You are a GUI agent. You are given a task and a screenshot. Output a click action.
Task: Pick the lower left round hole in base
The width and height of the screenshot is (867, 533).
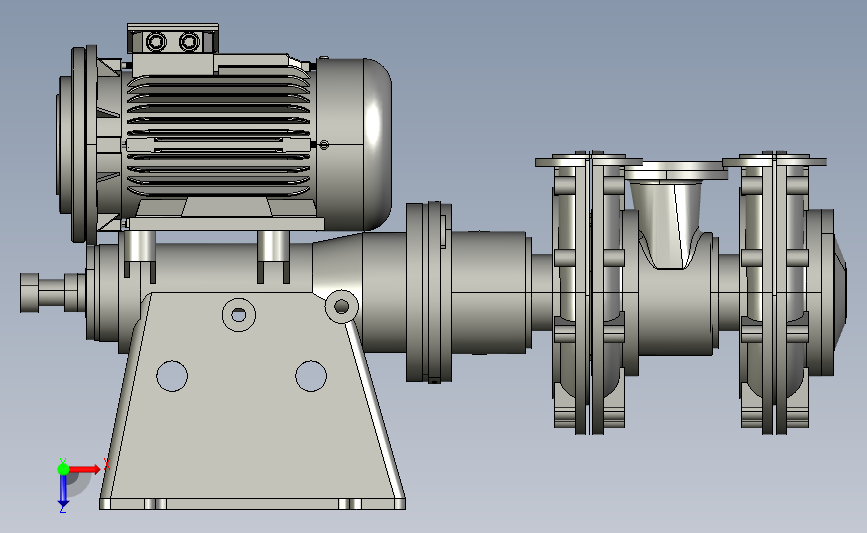pos(172,376)
